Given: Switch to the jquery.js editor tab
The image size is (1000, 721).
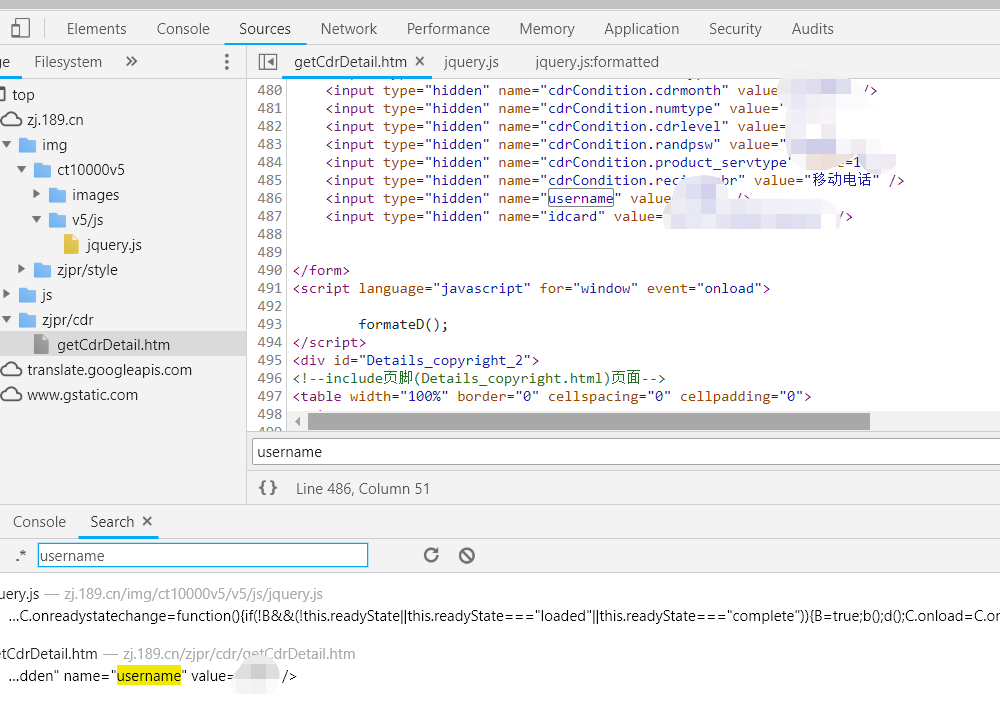Looking at the screenshot, I should coord(471,62).
